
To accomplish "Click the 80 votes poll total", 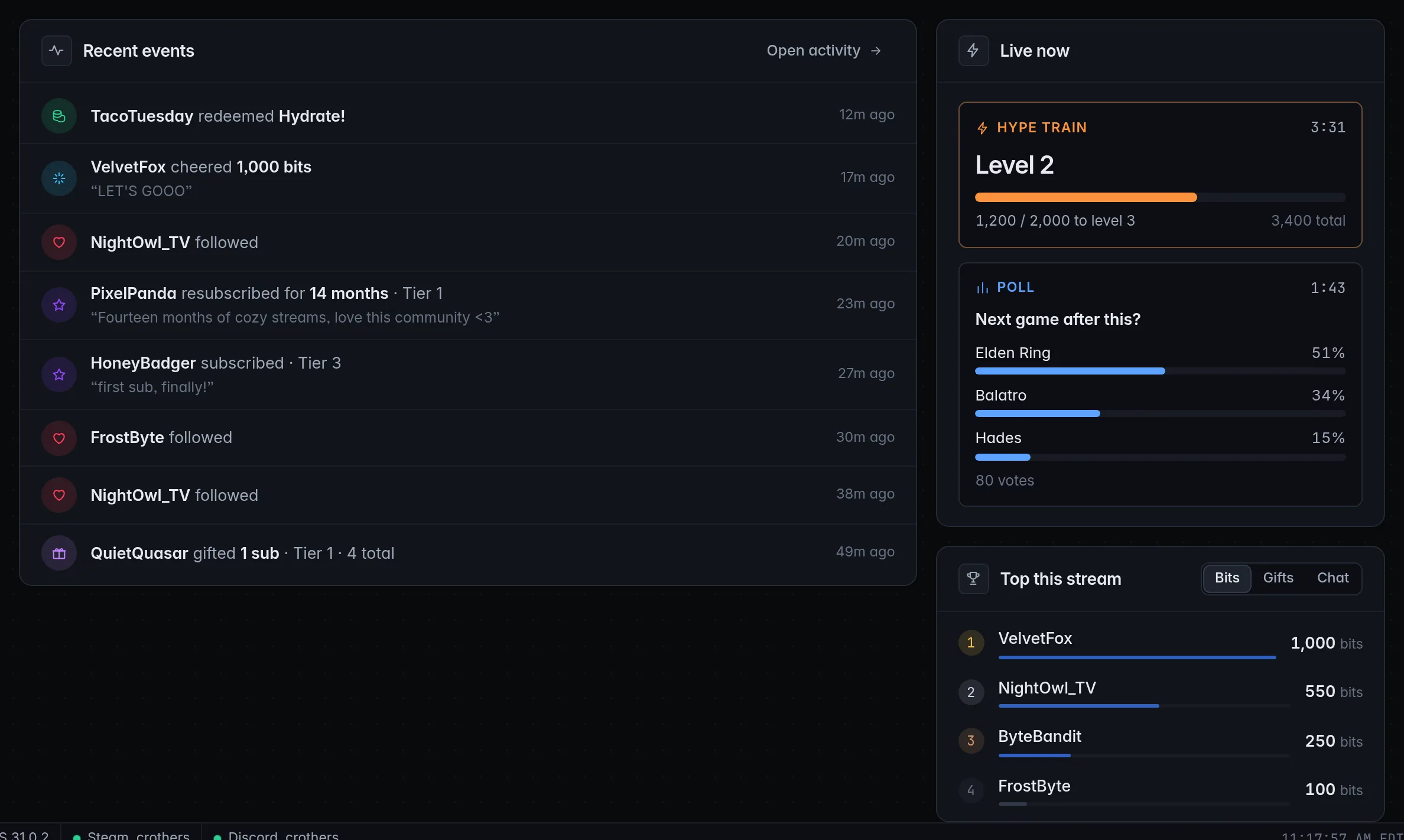I will pos(1005,480).
